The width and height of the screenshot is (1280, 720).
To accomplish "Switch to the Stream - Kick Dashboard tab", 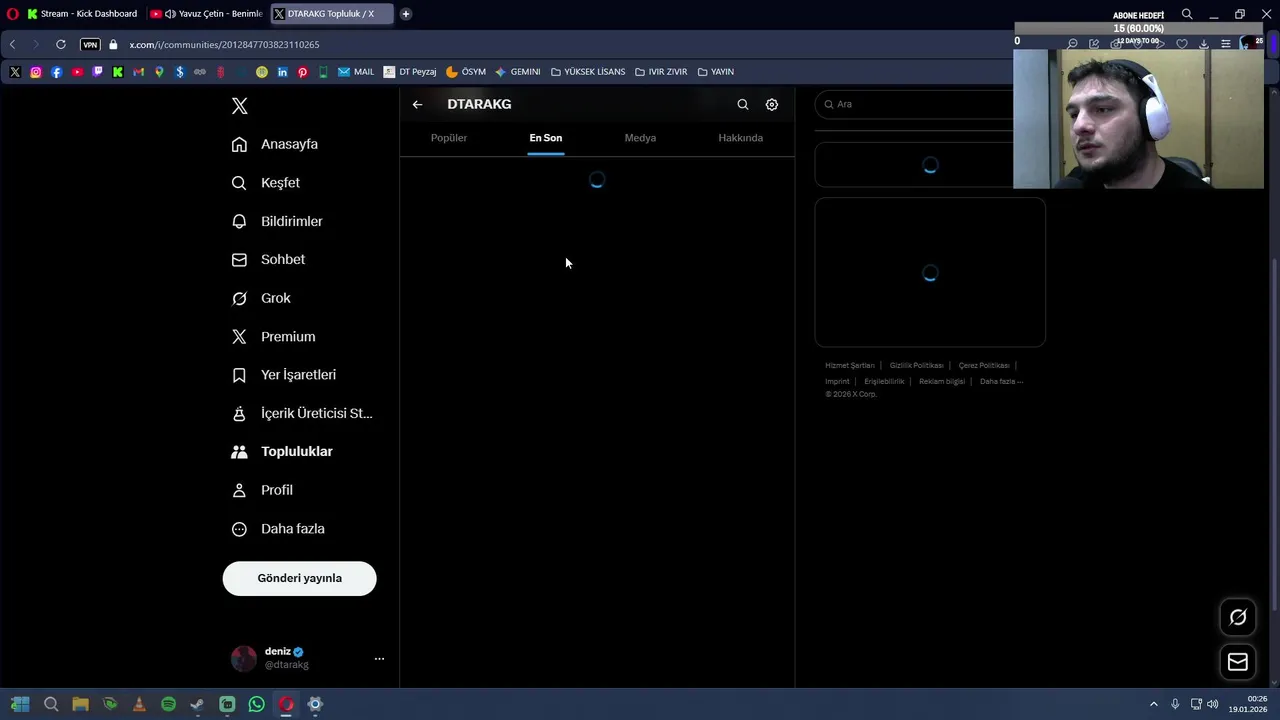I will (84, 14).
